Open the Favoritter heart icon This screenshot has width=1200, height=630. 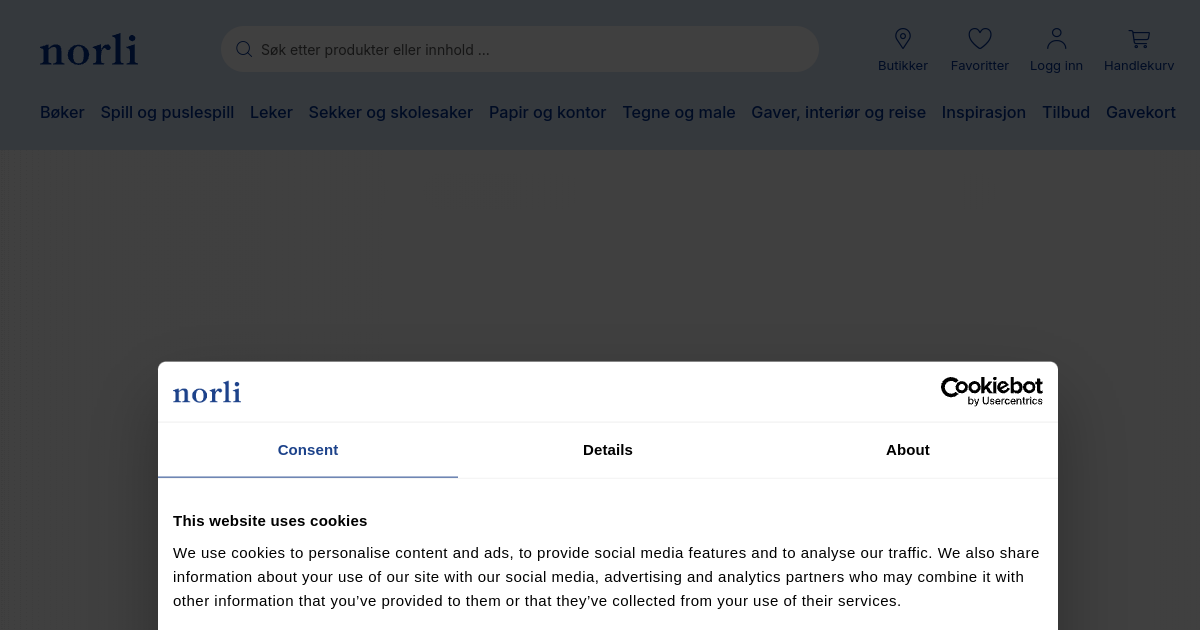click(x=980, y=39)
